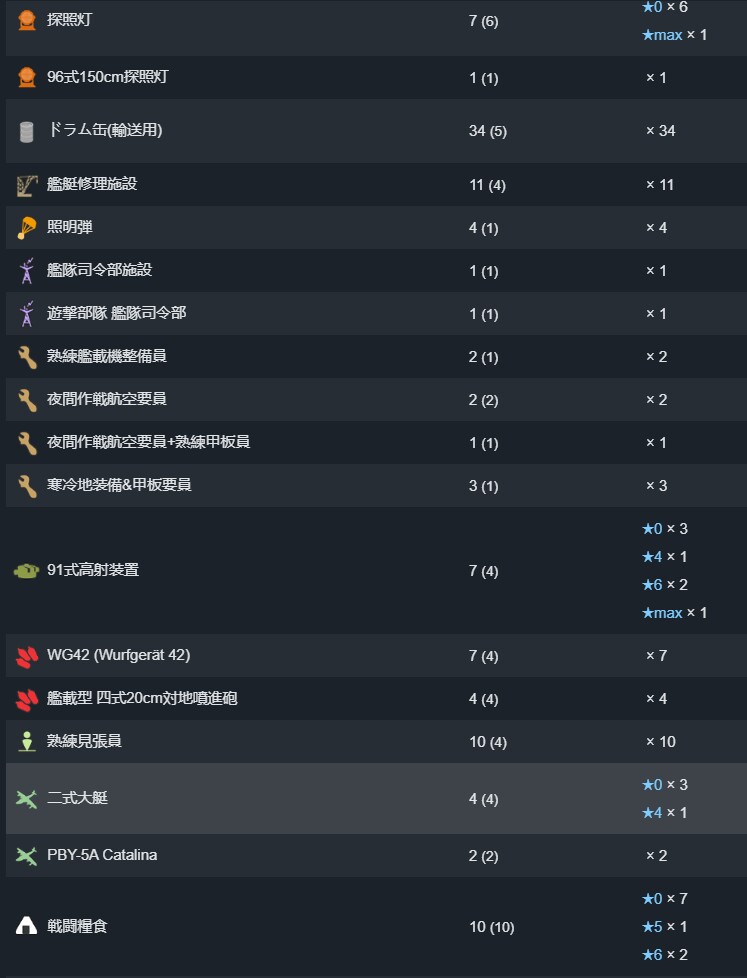Viewport: 747px width, 978px height.
Task: Click the searchlight icon next to 探照灯
Action: coord(27,20)
